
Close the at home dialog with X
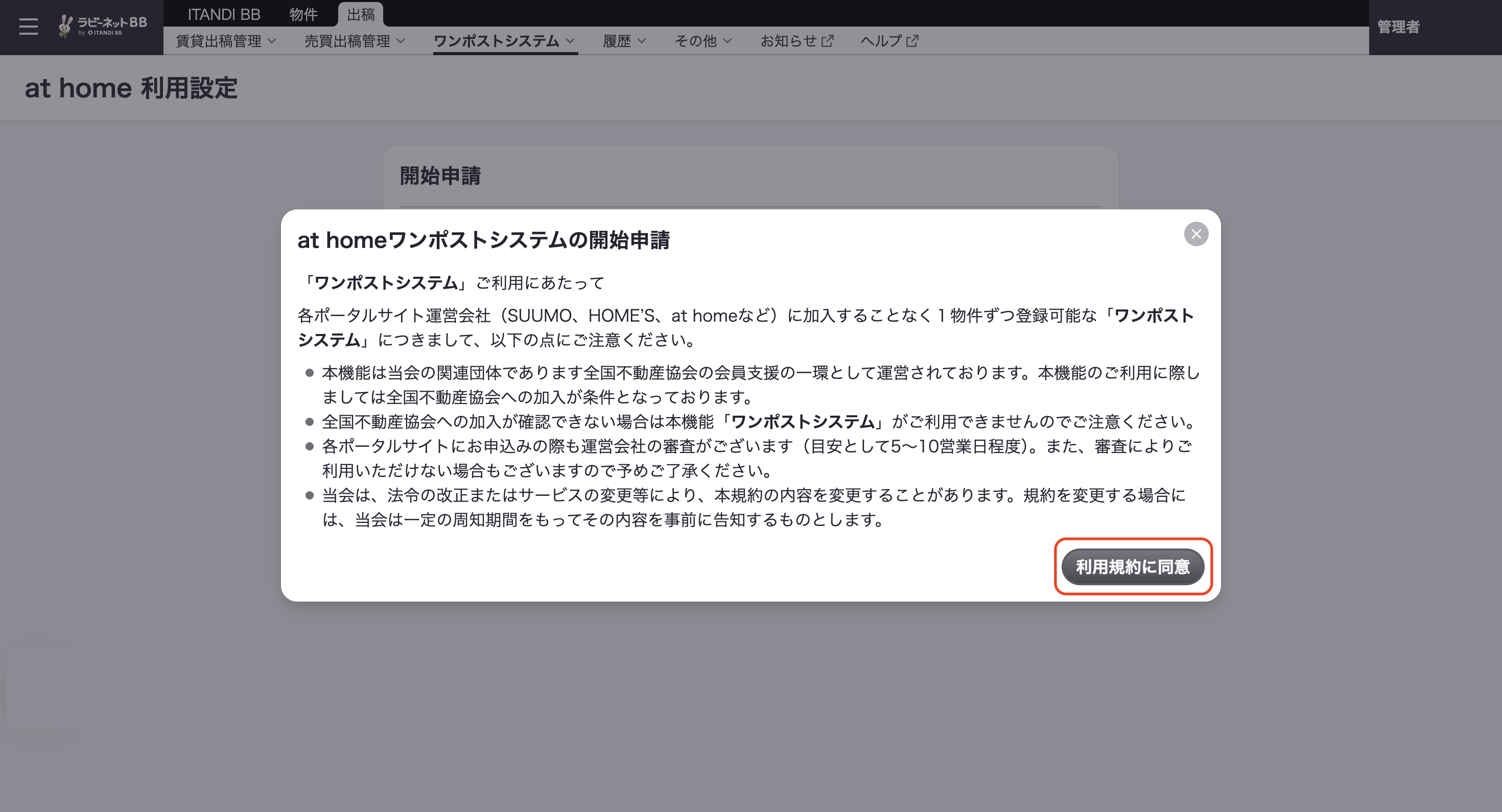1196,234
